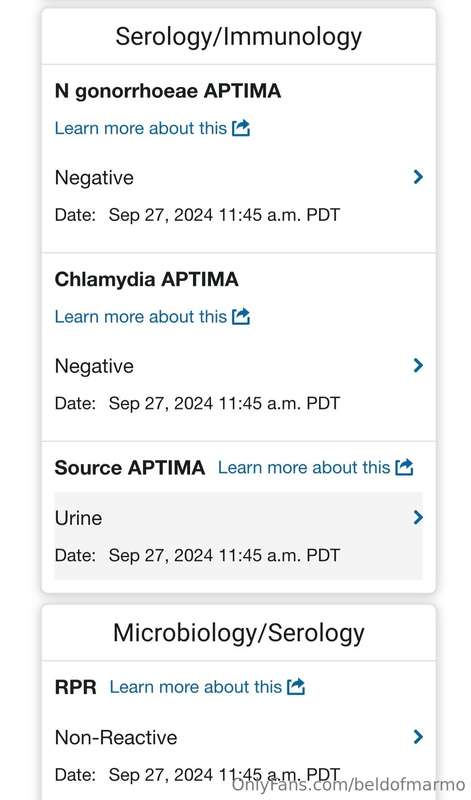Image resolution: width=471 pixels, height=800 pixels.
Task: Click external link icon beside Source APTIMA
Action: click(x=404, y=467)
